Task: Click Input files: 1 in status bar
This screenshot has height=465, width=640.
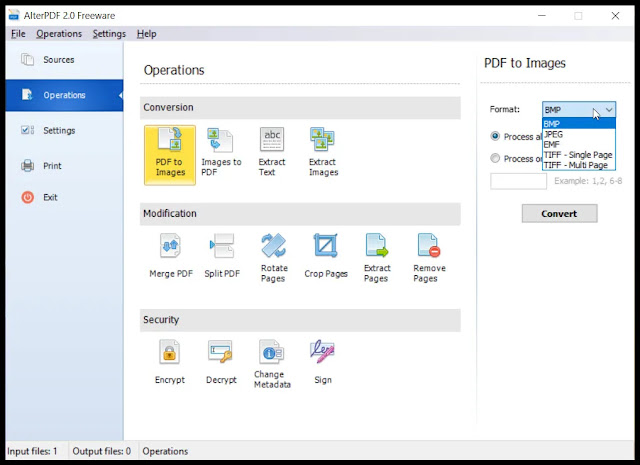Action: pyautogui.click(x=32, y=451)
